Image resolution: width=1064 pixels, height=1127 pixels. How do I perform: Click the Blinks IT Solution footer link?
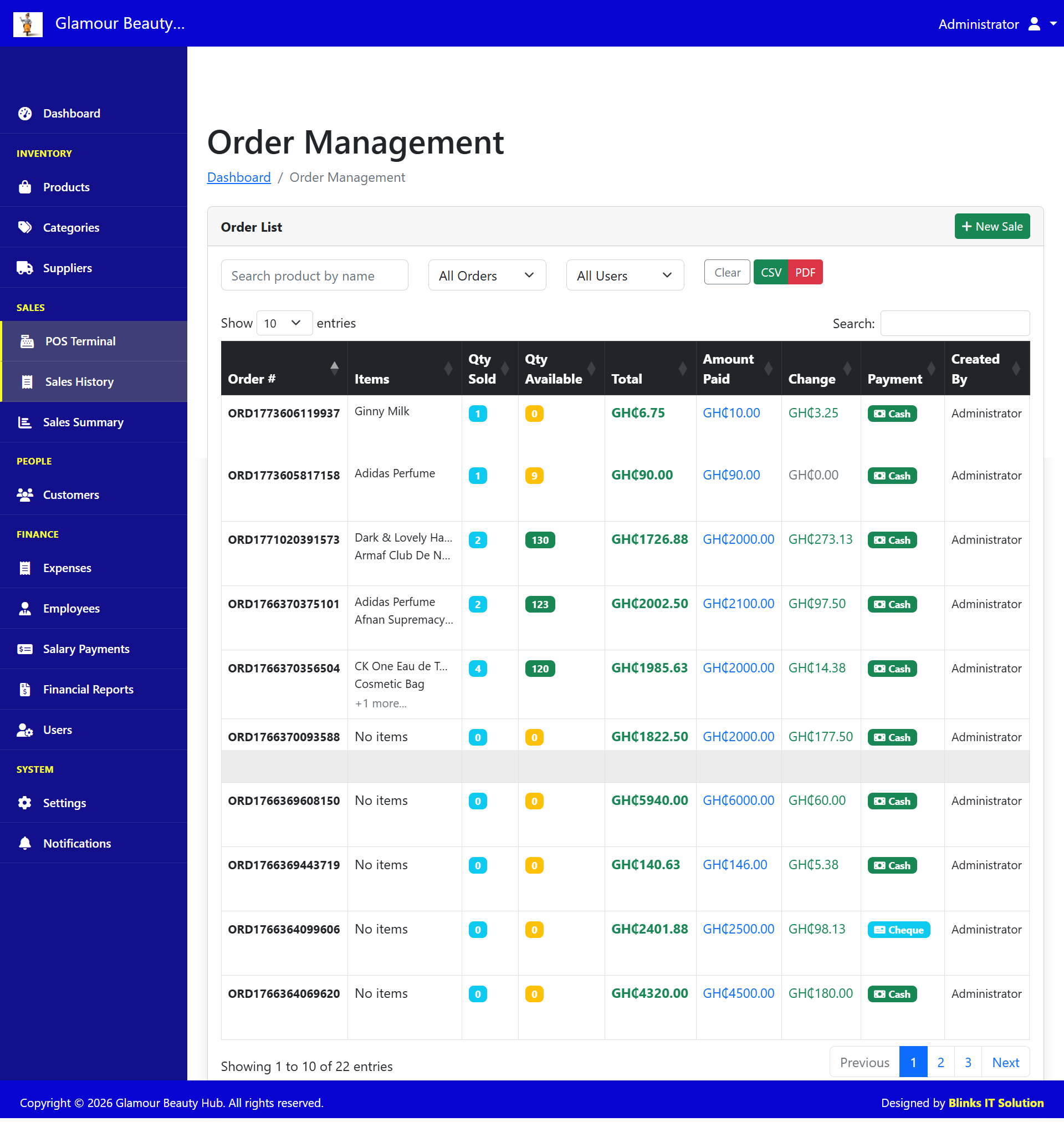coord(996,1103)
